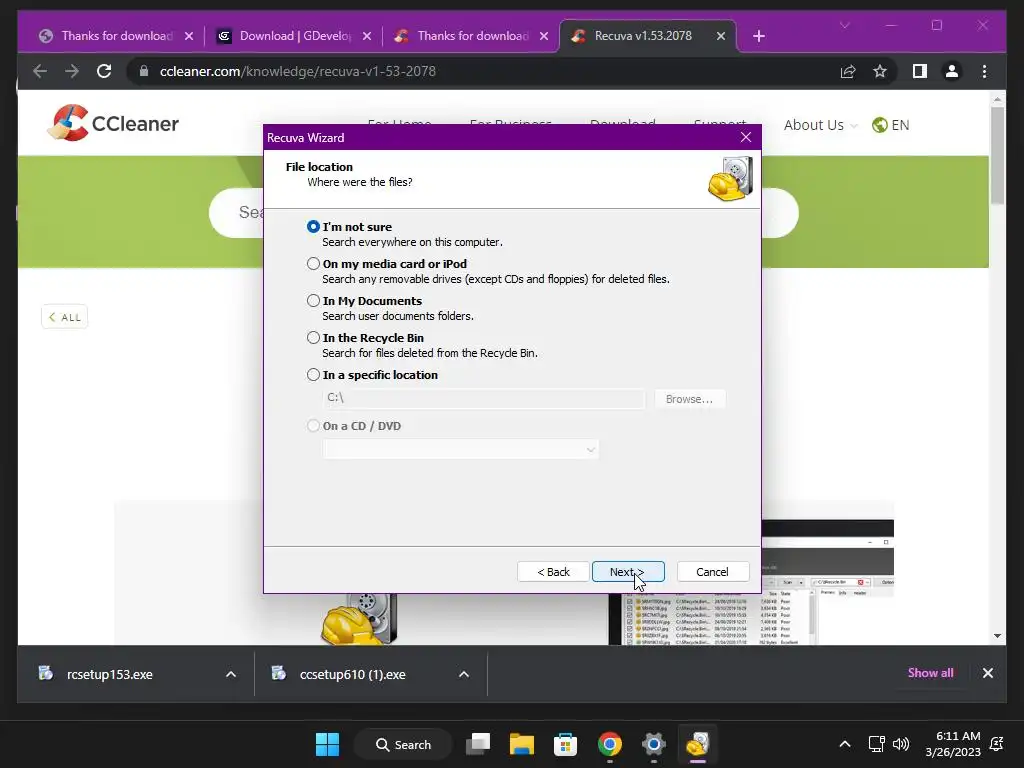The height and width of the screenshot is (768, 1024).
Task: Open the About Us menu on CCleaner site
Action: 820,125
